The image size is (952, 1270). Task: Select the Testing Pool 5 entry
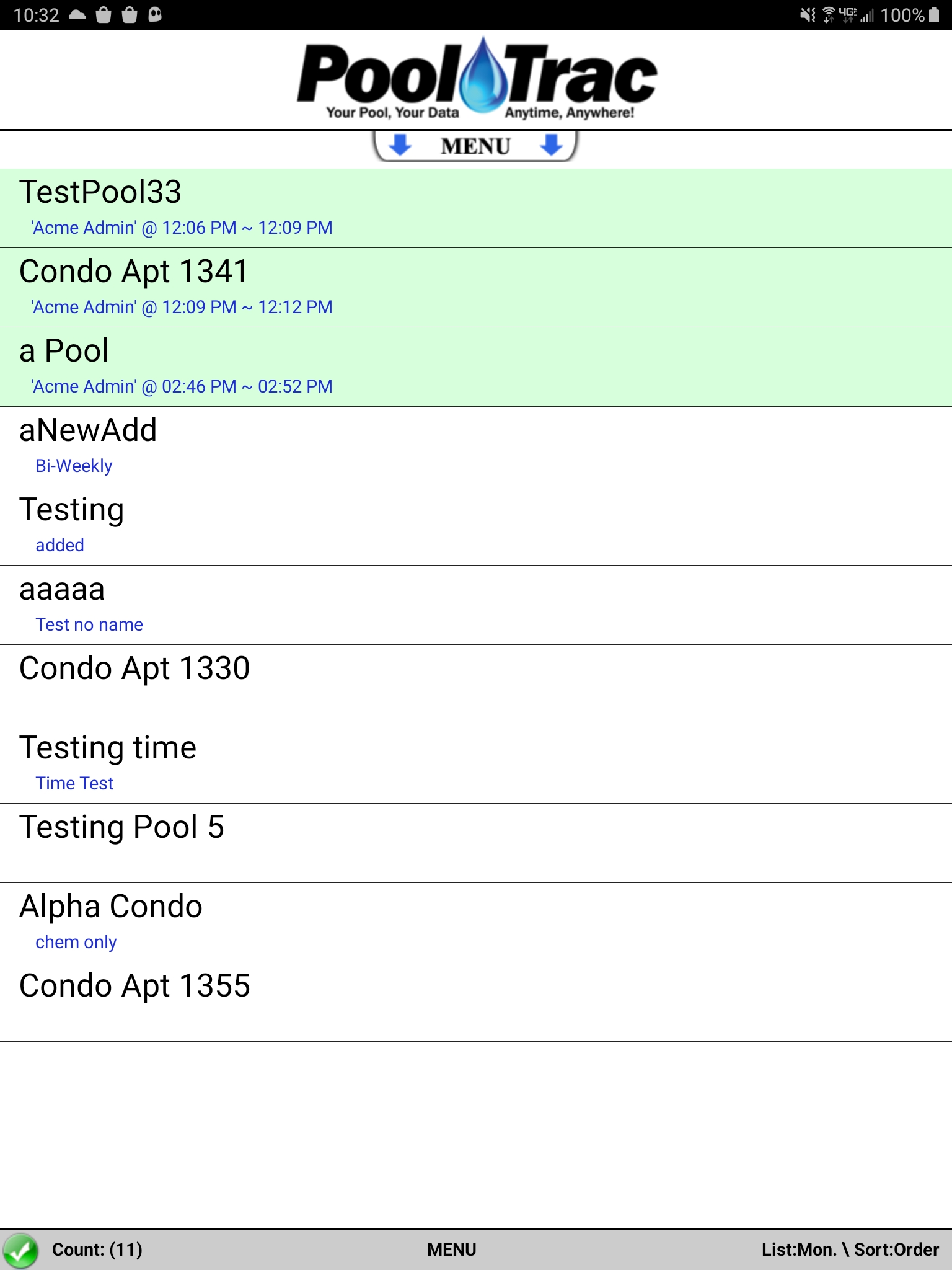[x=476, y=843]
